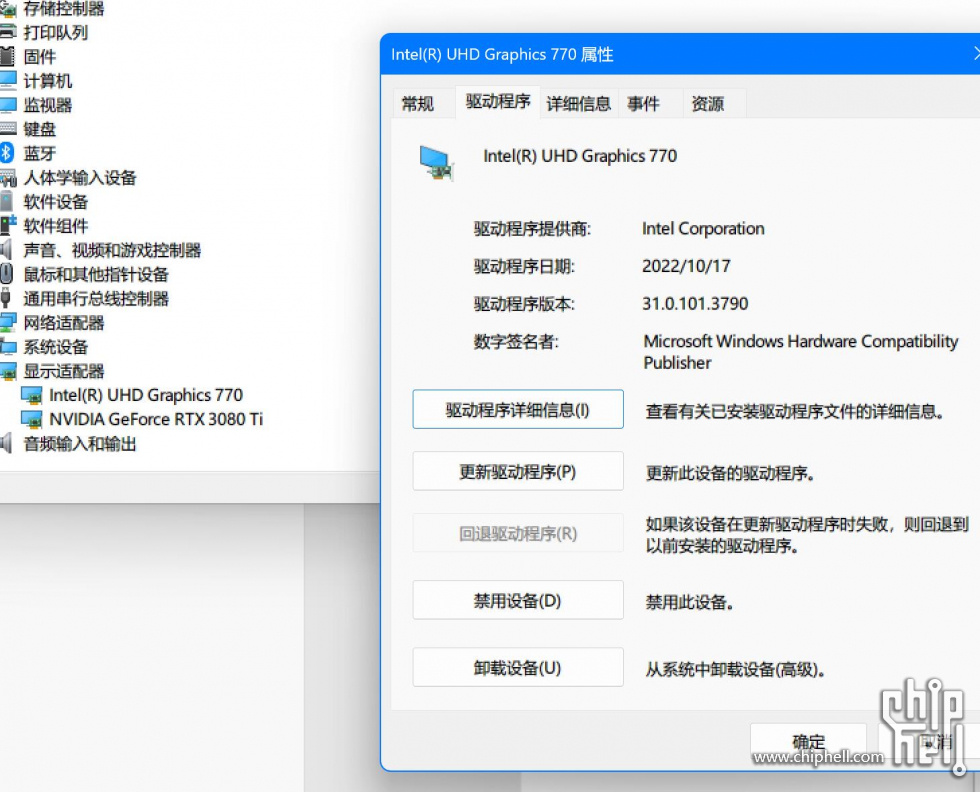Click the Microsoft Windows Hardware Compatibility Publisher text
The width and height of the screenshot is (980, 792).
[801, 352]
